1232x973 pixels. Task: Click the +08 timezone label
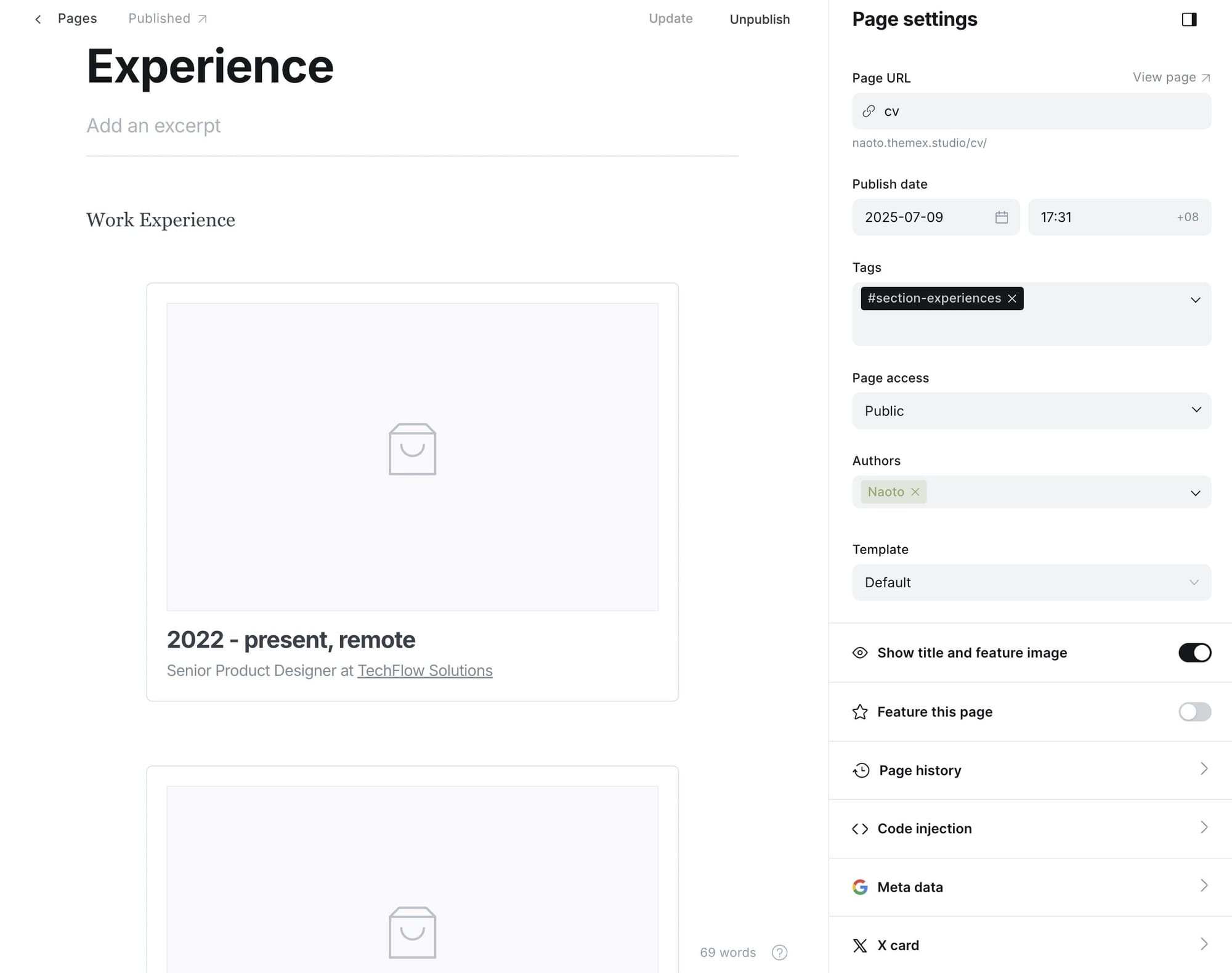[1187, 217]
